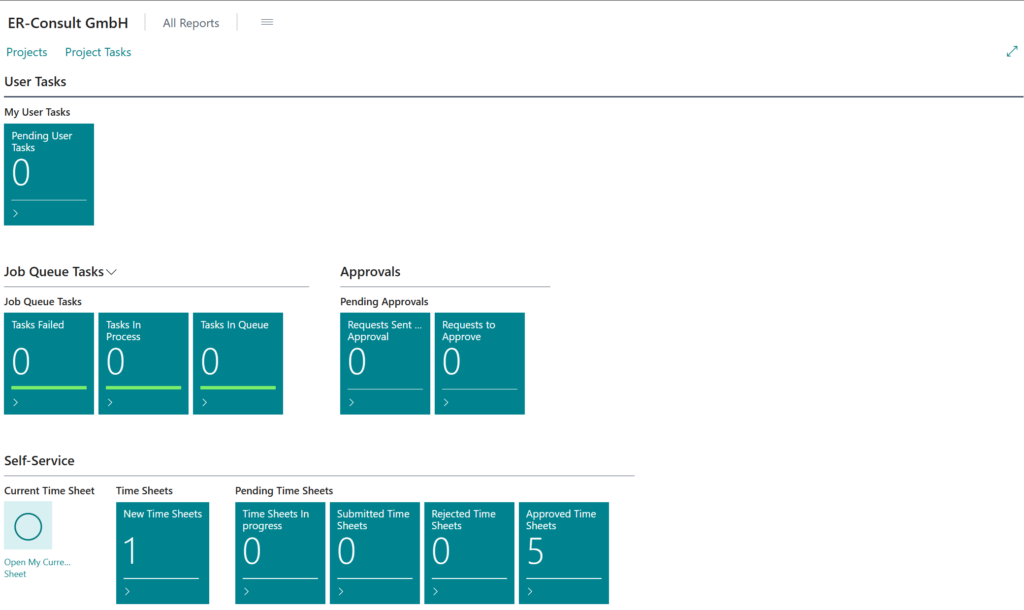Open the Project Tasks menu item
The width and height of the screenshot is (1024, 610).
(x=98, y=52)
